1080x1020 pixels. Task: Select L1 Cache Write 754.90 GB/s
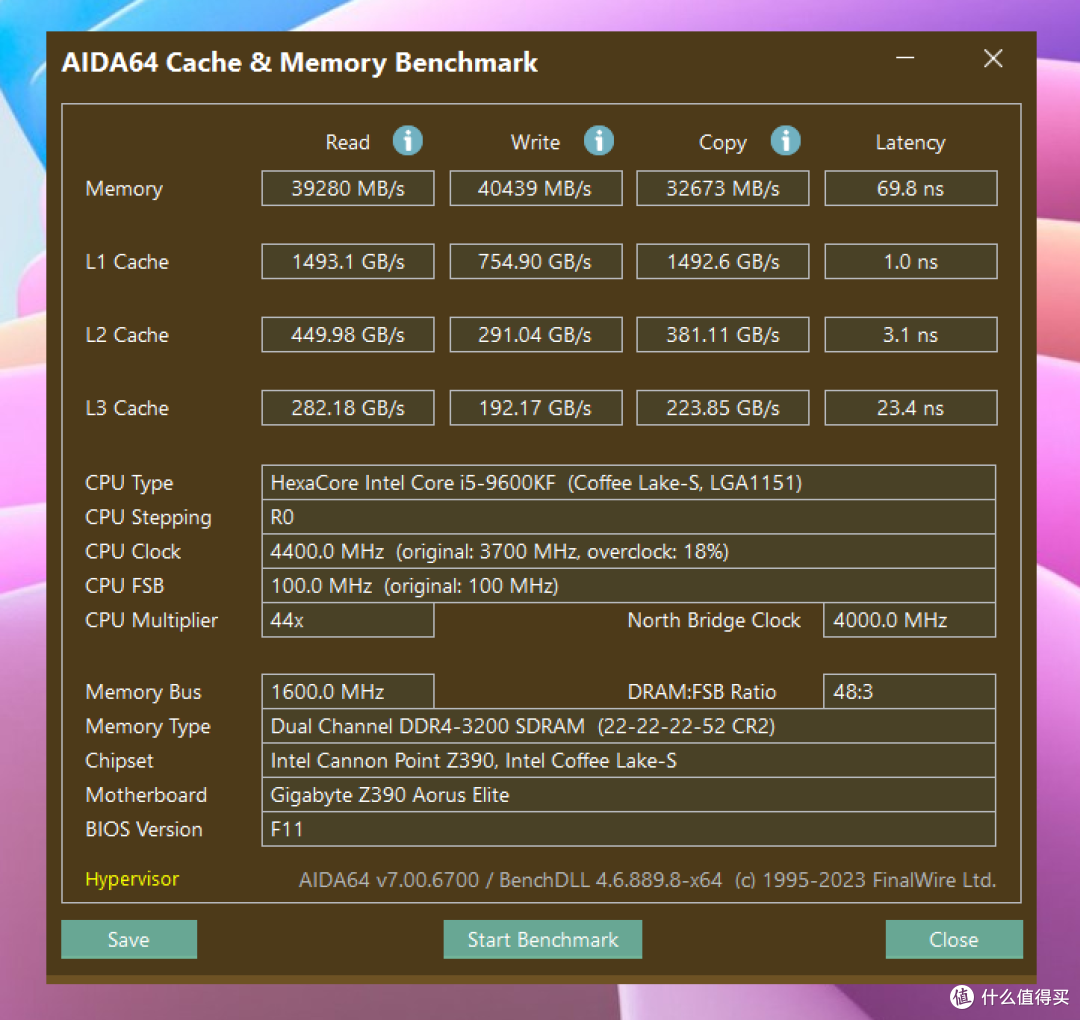[536, 261]
